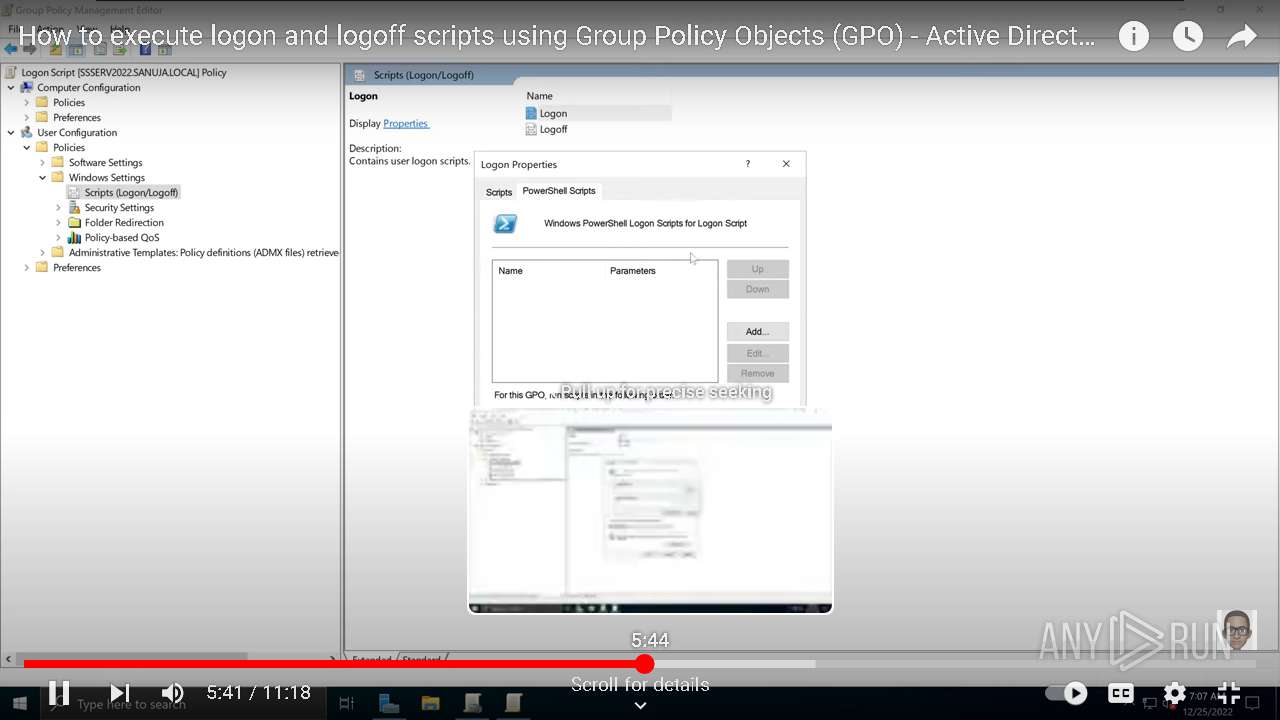
Task: Click the Windows Start button in taskbar
Action: point(19,704)
